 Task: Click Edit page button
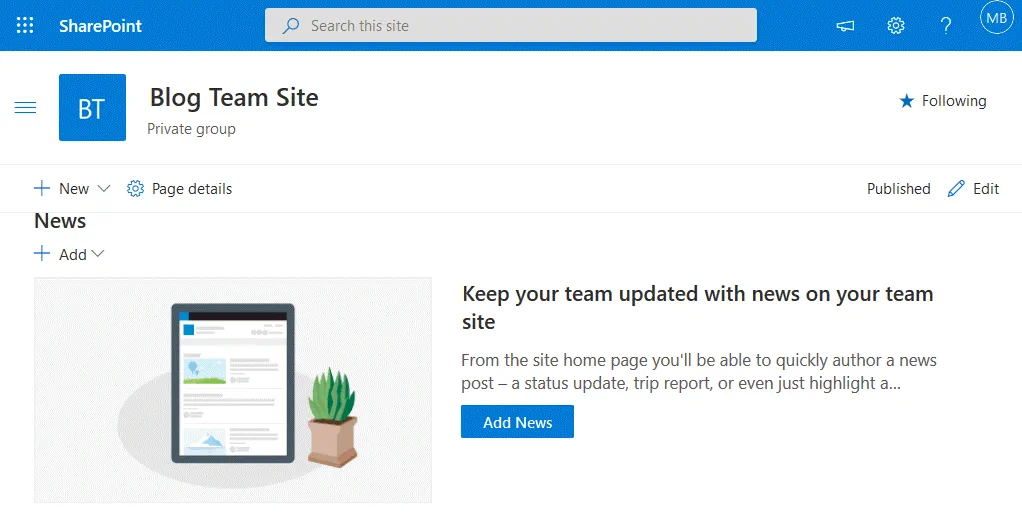click(973, 188)
